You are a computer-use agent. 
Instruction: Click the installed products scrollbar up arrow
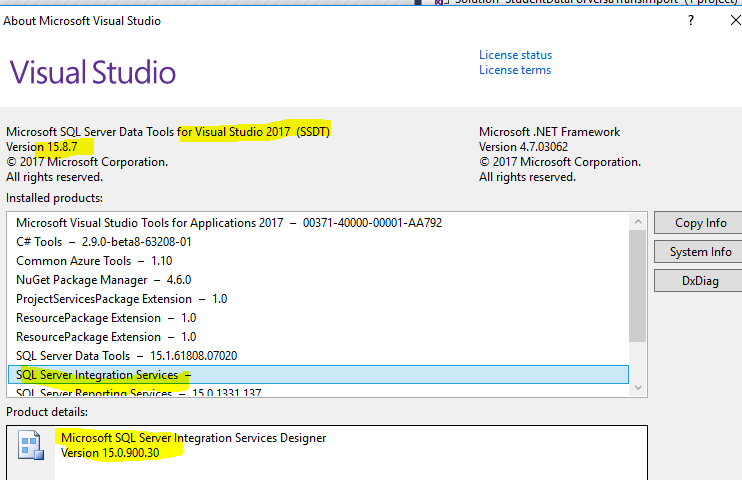pyautogui.click(x=637, y=219)
